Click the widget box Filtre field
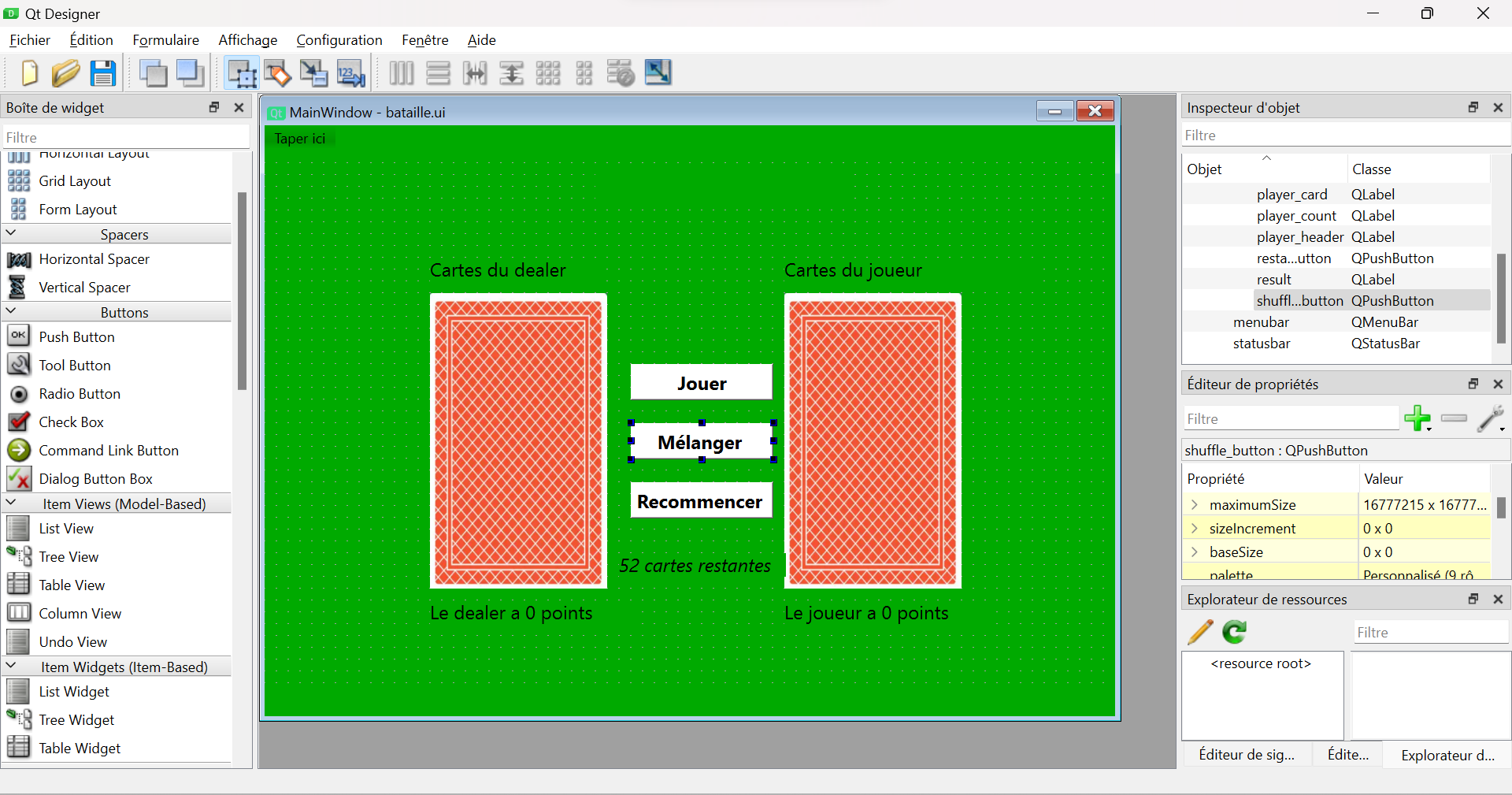This screenshot has height=795, width=1512. click(x=126, y=137)
